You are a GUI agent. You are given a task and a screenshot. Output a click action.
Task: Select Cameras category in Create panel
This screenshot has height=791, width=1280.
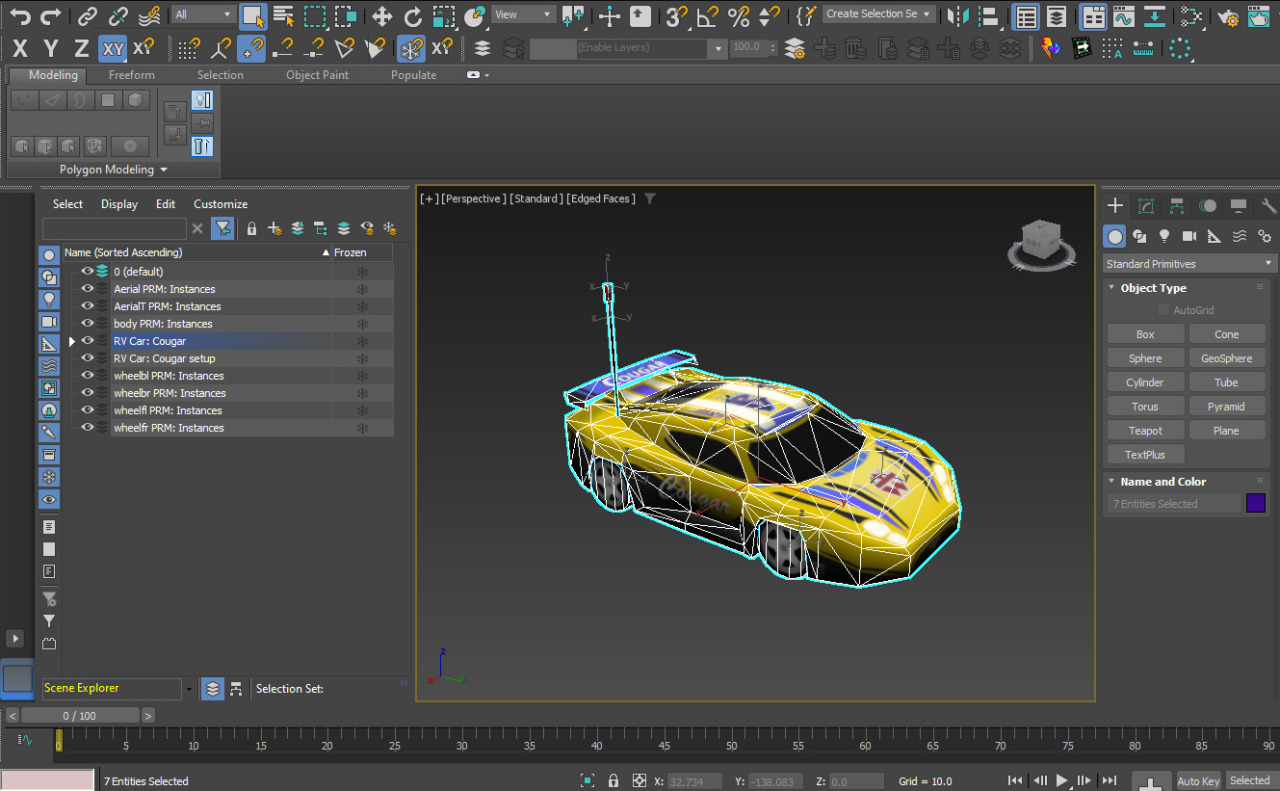(1189, 236)
